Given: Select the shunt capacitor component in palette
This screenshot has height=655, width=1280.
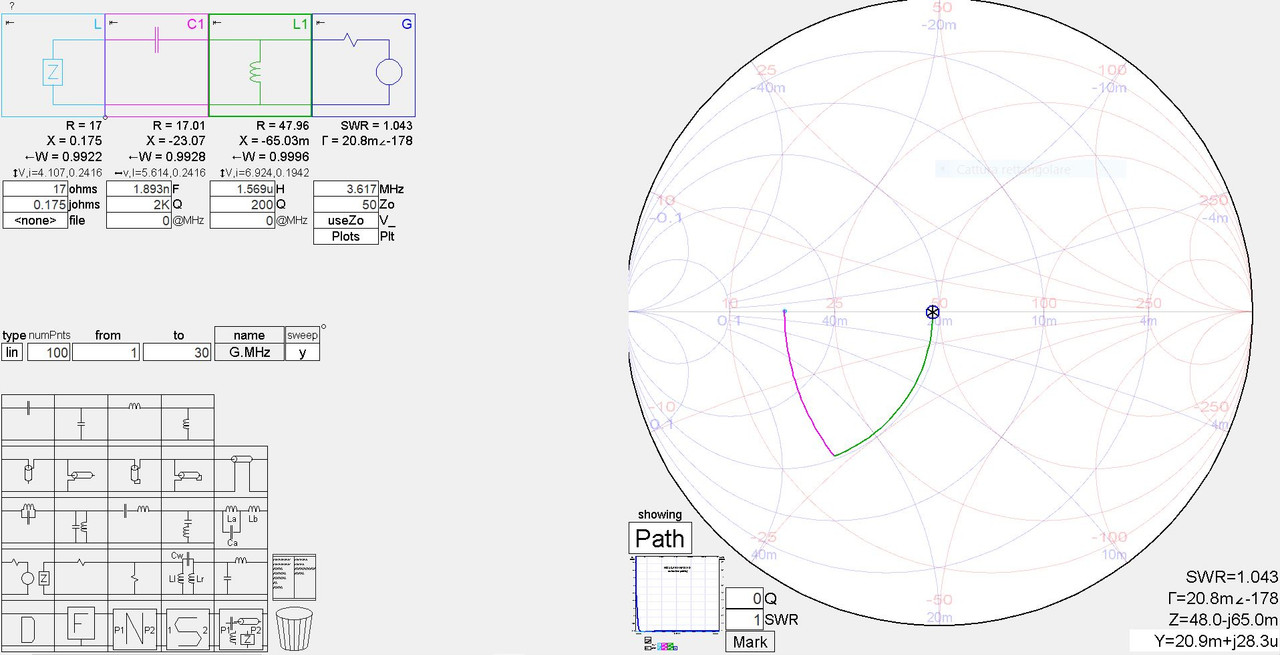Looking at the screenshot, I should pos(81,420).
